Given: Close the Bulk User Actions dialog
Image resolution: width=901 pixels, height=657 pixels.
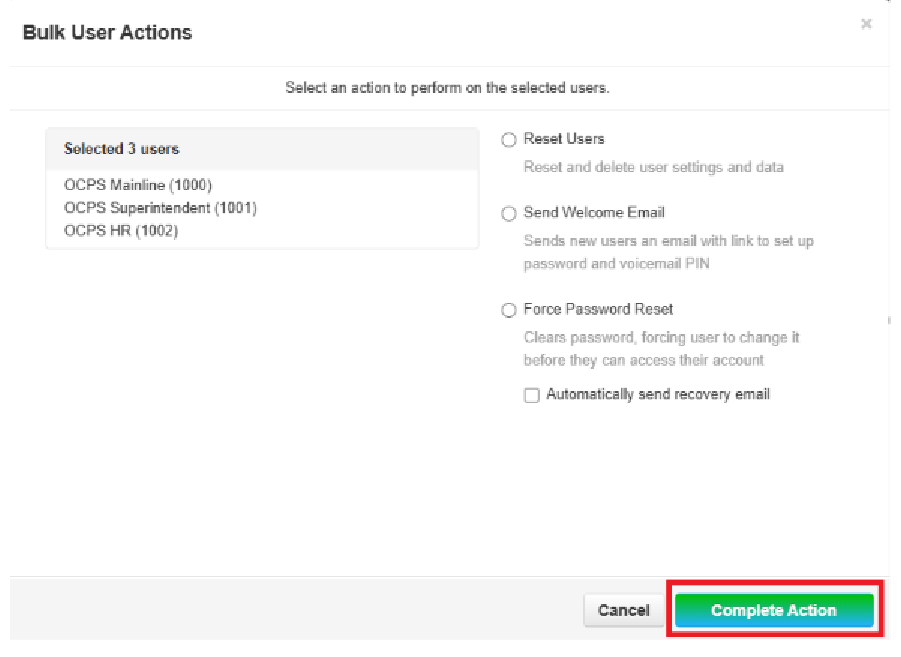Looking at the screenshot, I should point(866,24).
